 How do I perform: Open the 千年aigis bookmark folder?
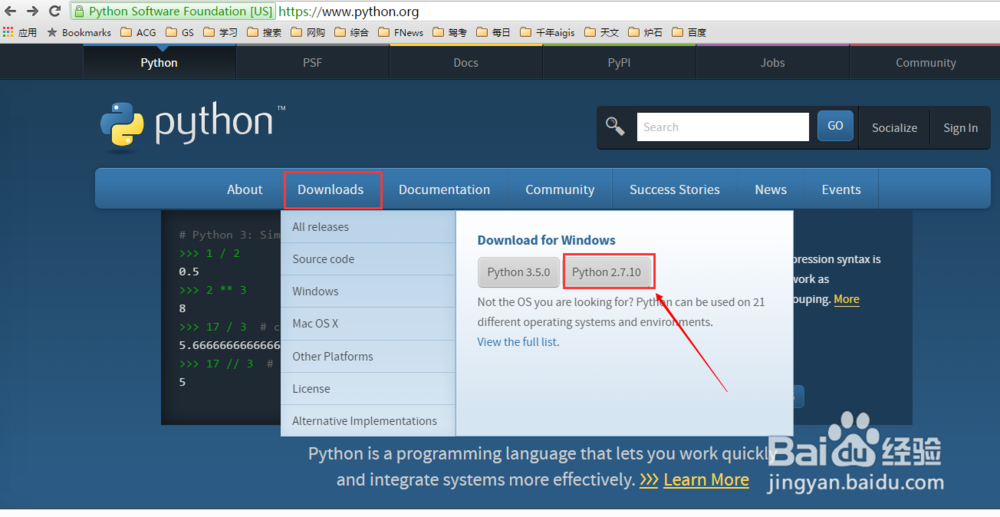pyautogui.click(x=547, y=32)
